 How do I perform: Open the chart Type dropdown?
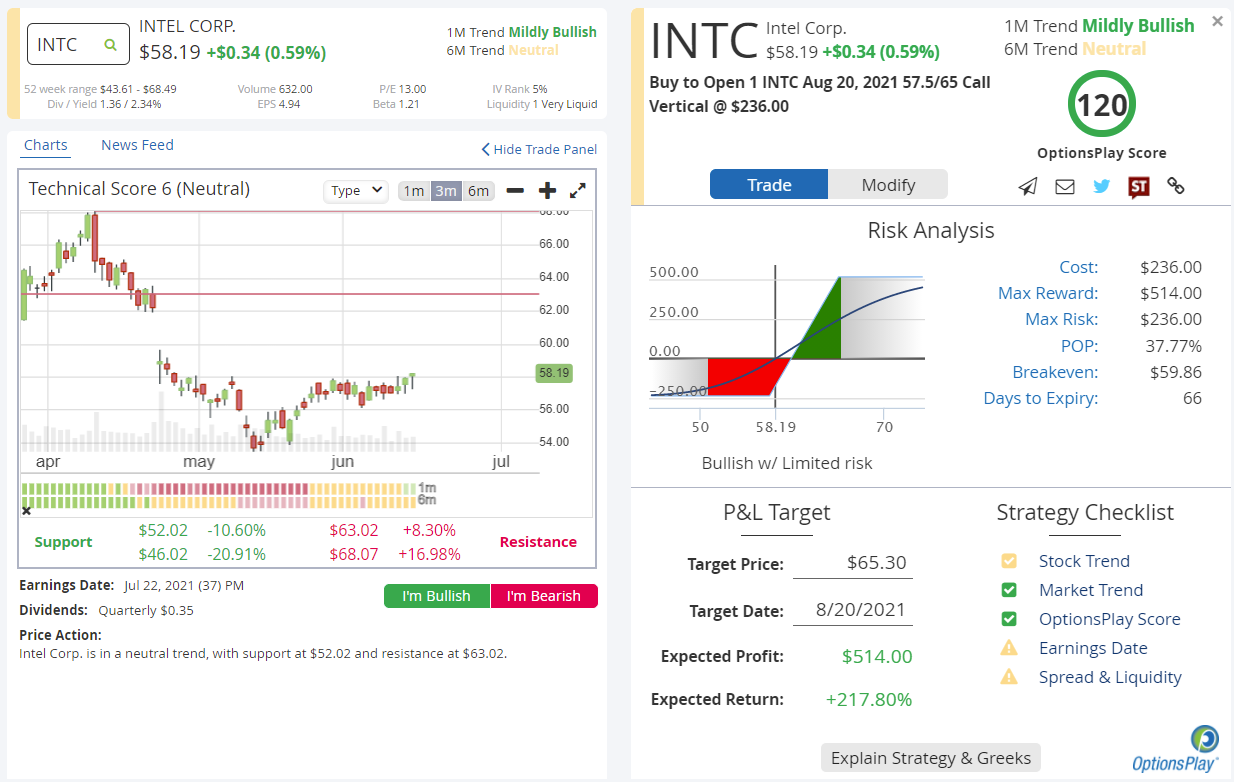pyautogui.click(x=356, y=190)
